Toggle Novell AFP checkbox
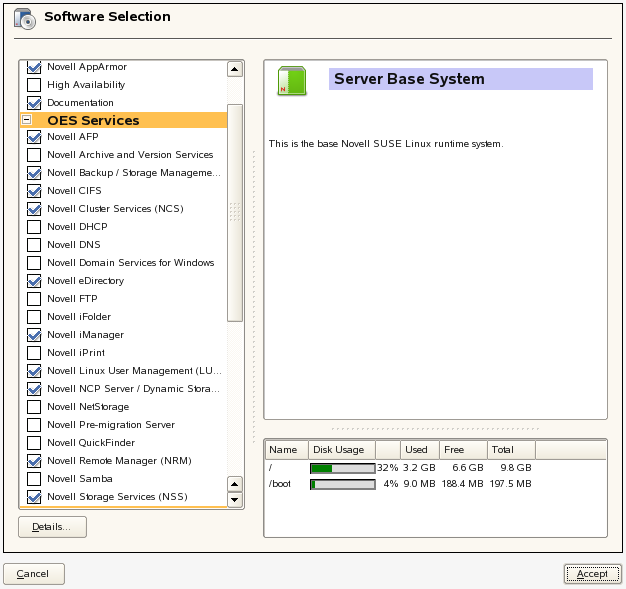This screenshot has height=589, width=626. [x=34, y=137]
